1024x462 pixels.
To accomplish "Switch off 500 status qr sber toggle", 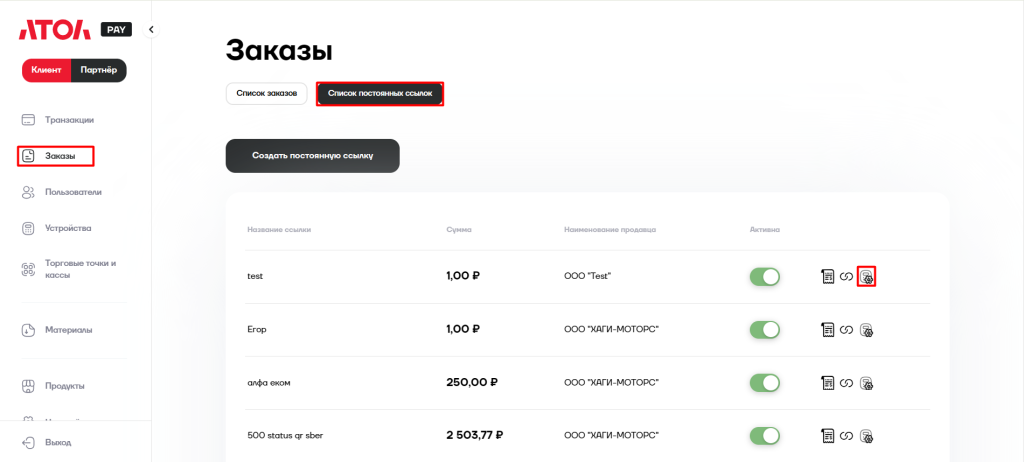I will (764, 435).
